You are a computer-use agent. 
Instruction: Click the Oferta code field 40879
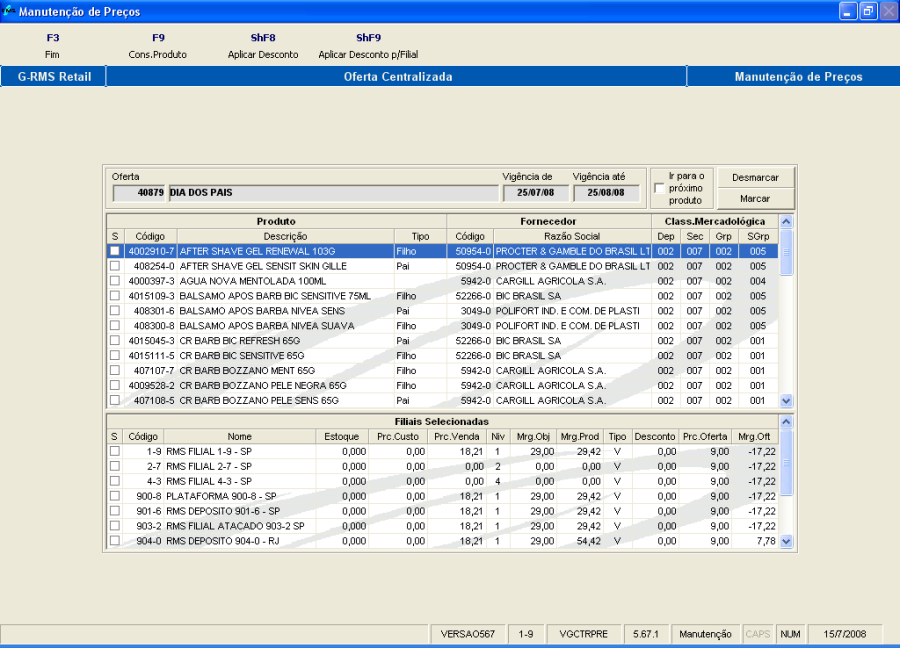[x=139, y=192]
